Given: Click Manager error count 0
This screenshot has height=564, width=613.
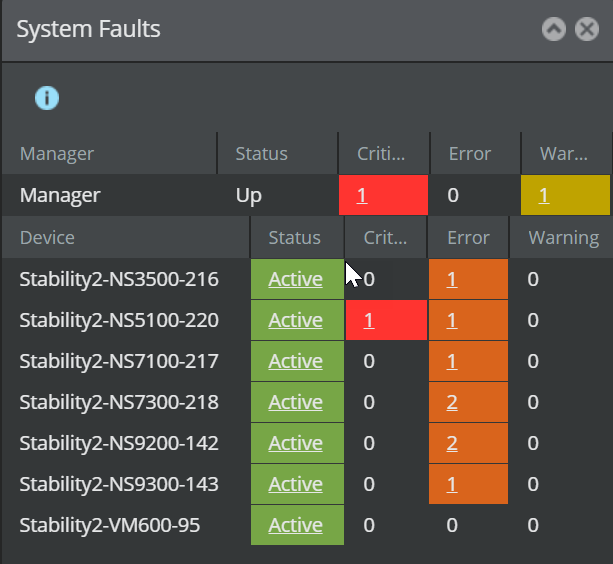Looking at the screenshot, I should tap(453, 195).
